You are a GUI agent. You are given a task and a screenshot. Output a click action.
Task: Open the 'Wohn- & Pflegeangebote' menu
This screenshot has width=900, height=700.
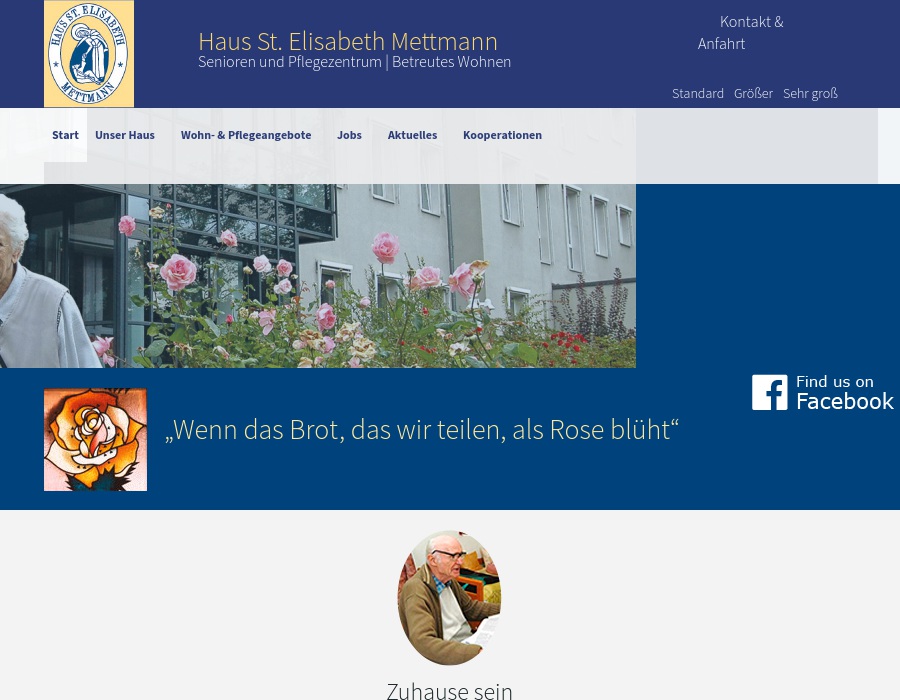click(x=246, y=135)
